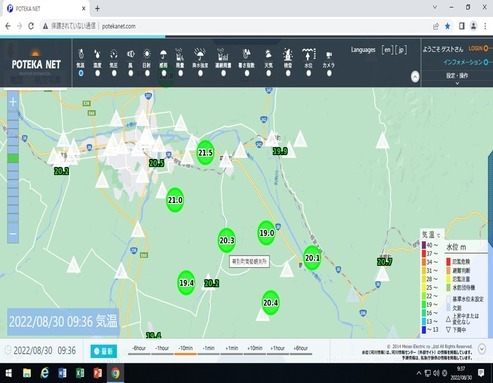493x383 pixels.
Task: Jump back with the -1hour time tab
Action: pos(162,349)
